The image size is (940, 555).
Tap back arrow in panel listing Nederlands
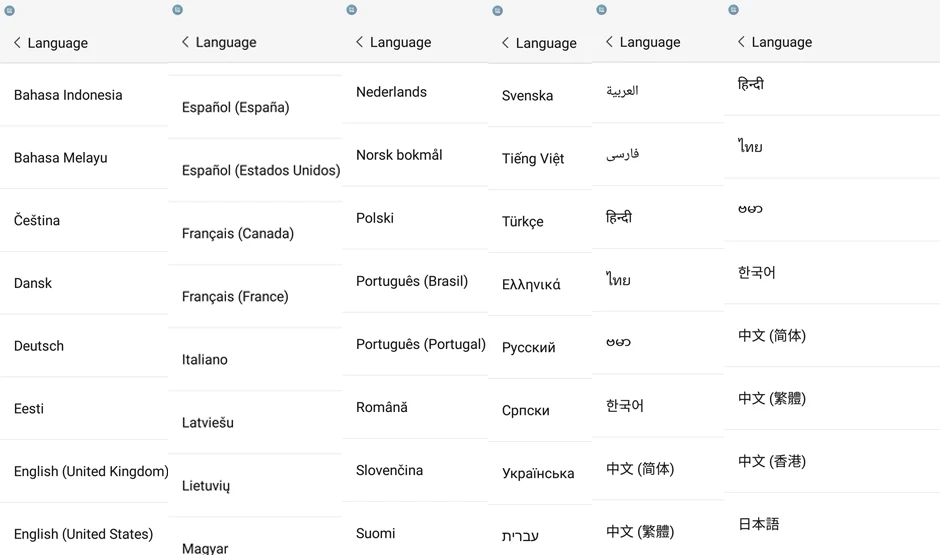pos(359,42)
